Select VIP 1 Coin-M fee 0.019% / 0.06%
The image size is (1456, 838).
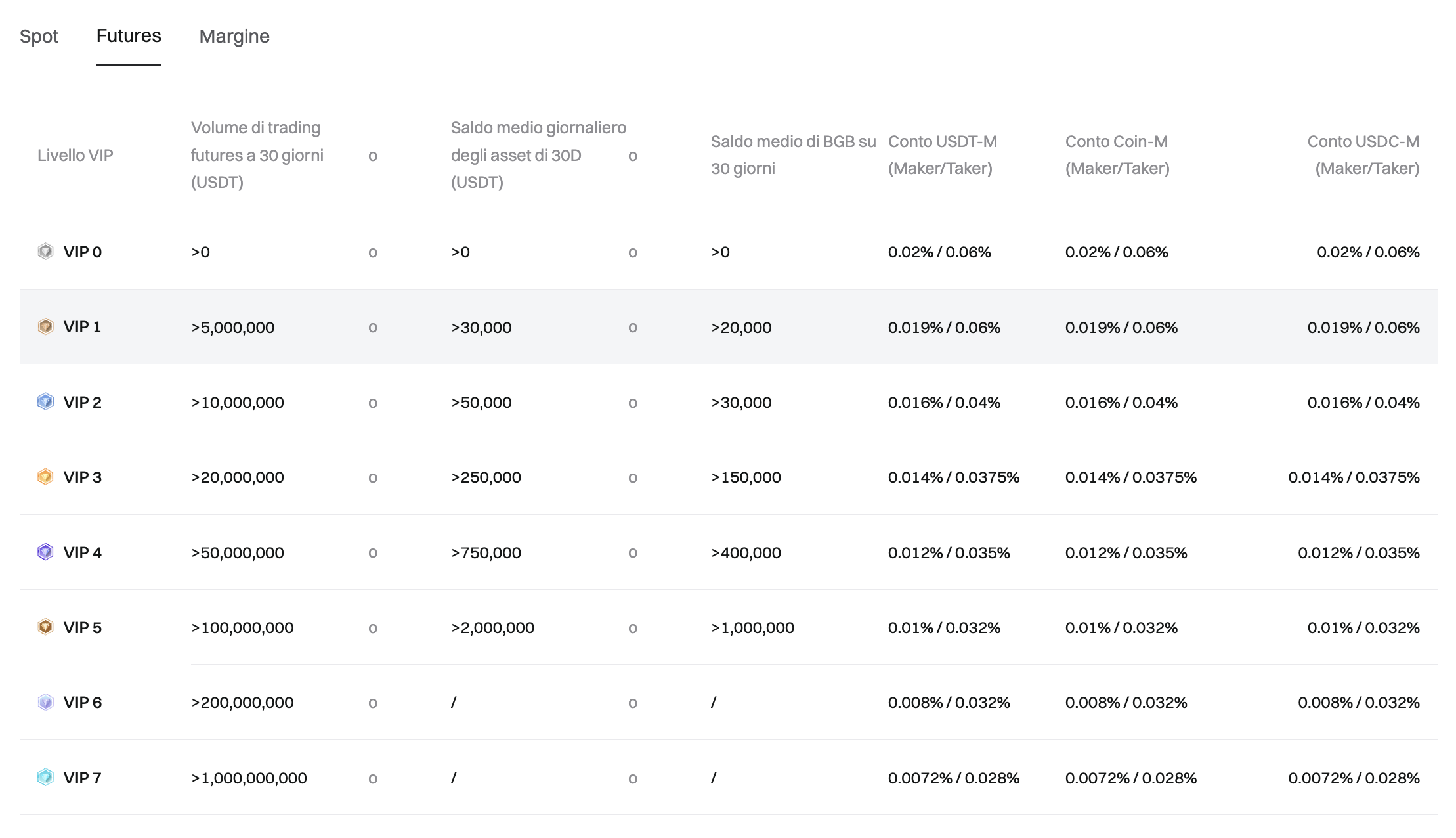[x=1121, y=328]
